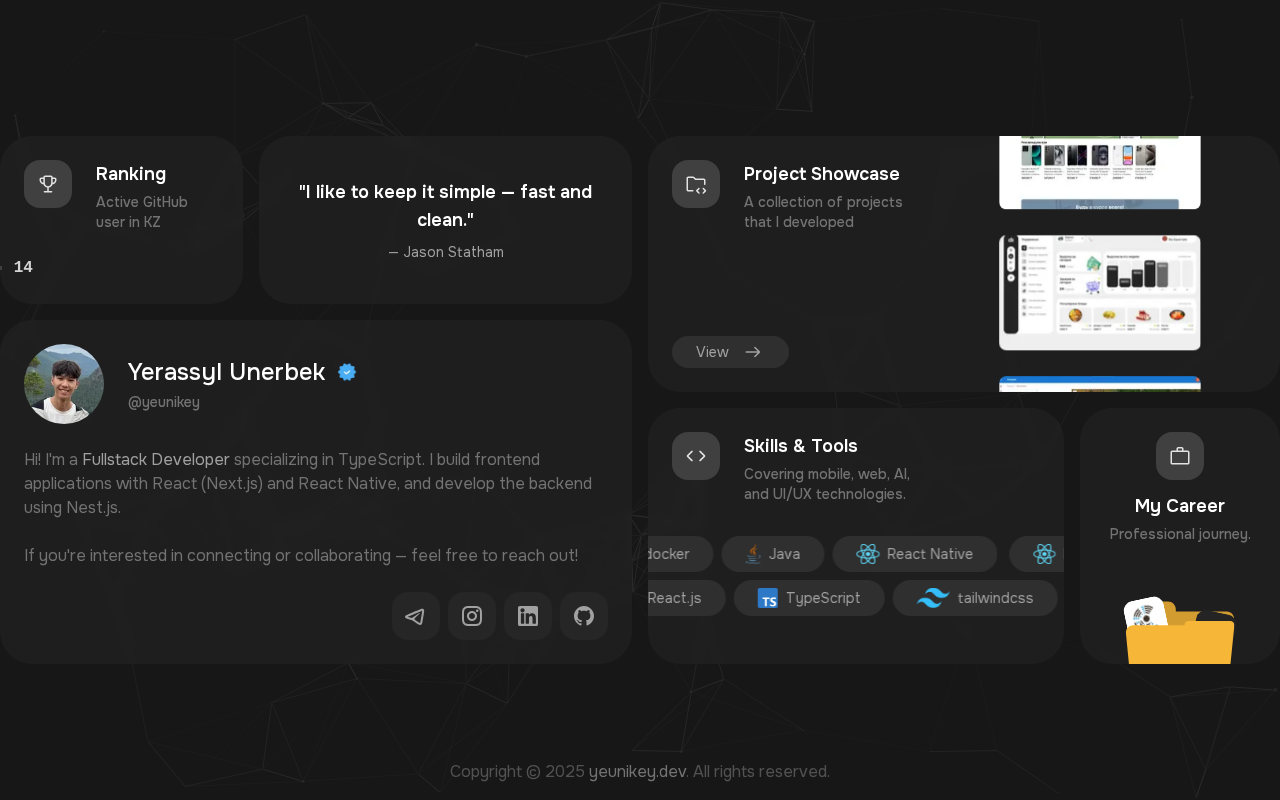1280x800 pixels.
Task: Open the GitHub profile icon
Action: tap(584, 616)
